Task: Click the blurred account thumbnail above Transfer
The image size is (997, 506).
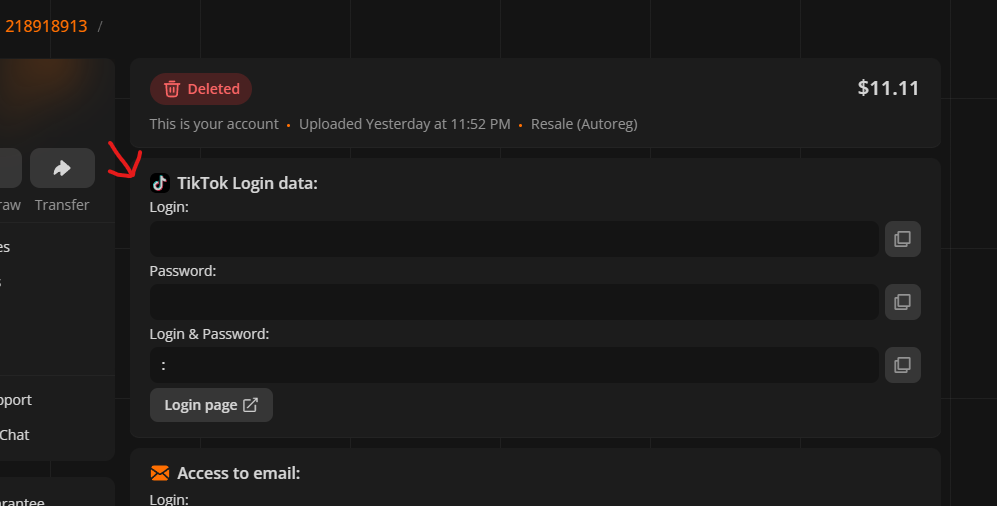Action: pos(57,102)
